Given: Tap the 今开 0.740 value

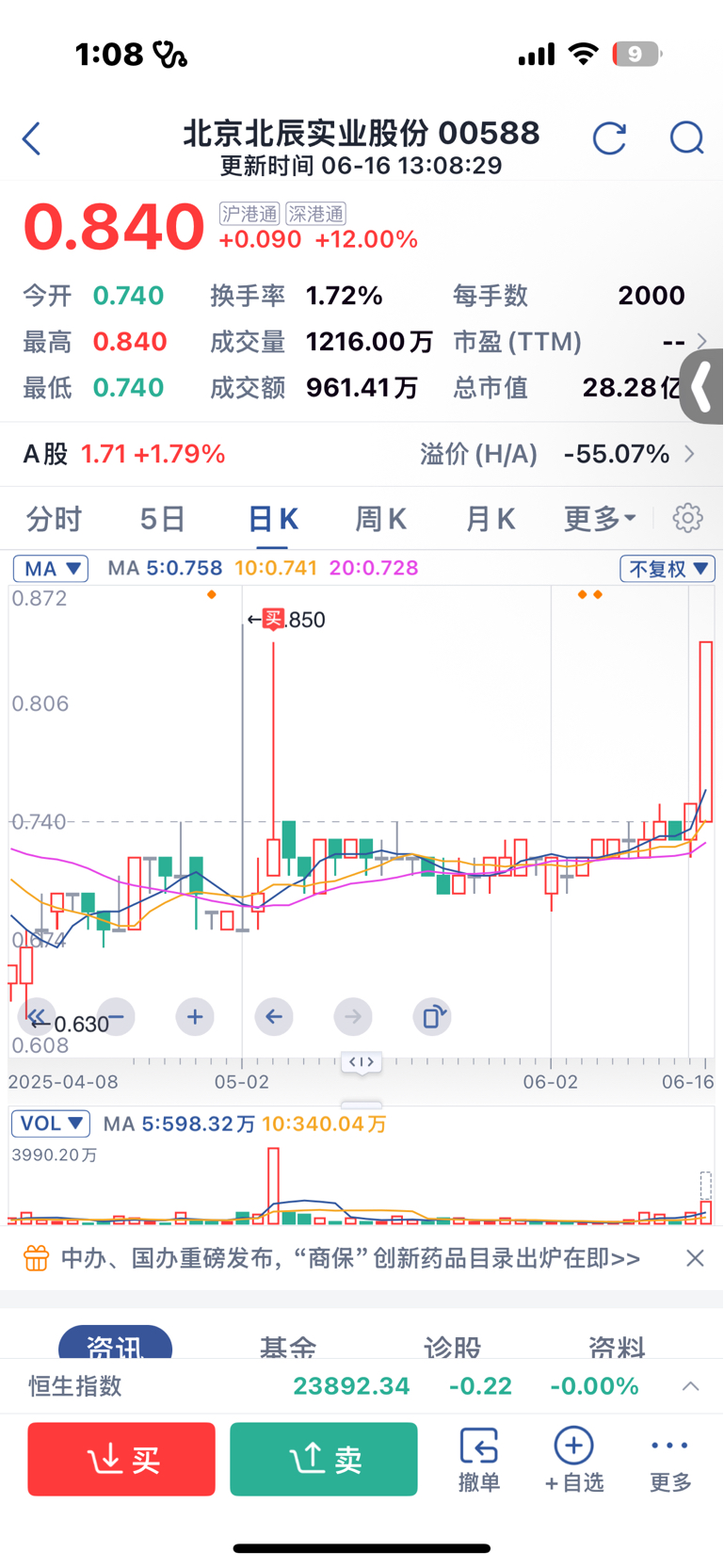Looking at the screenshot, I should pyautogui.click(x=128, y=296).
